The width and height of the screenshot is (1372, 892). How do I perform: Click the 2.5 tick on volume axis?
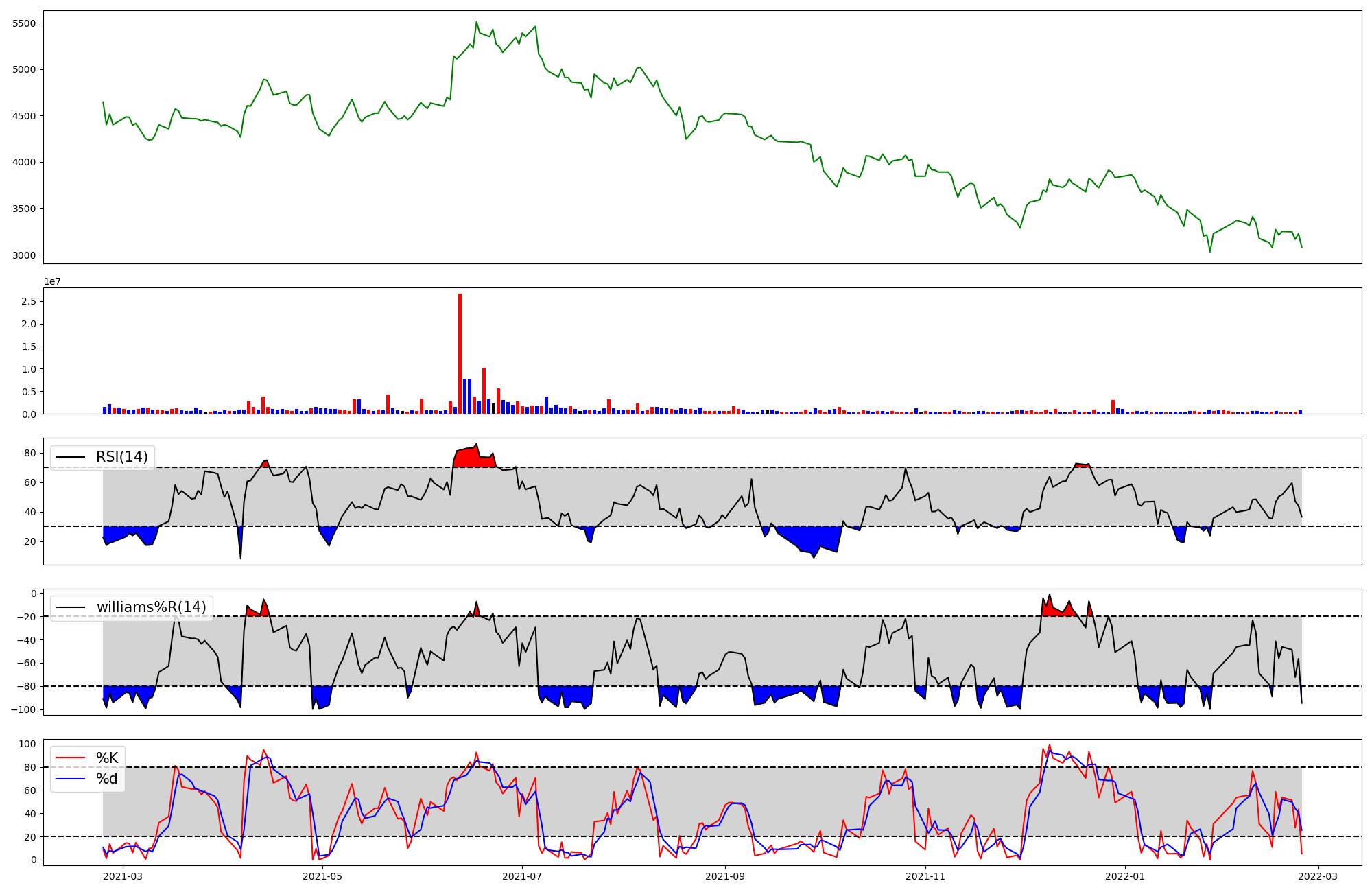[x=29, y=301]
